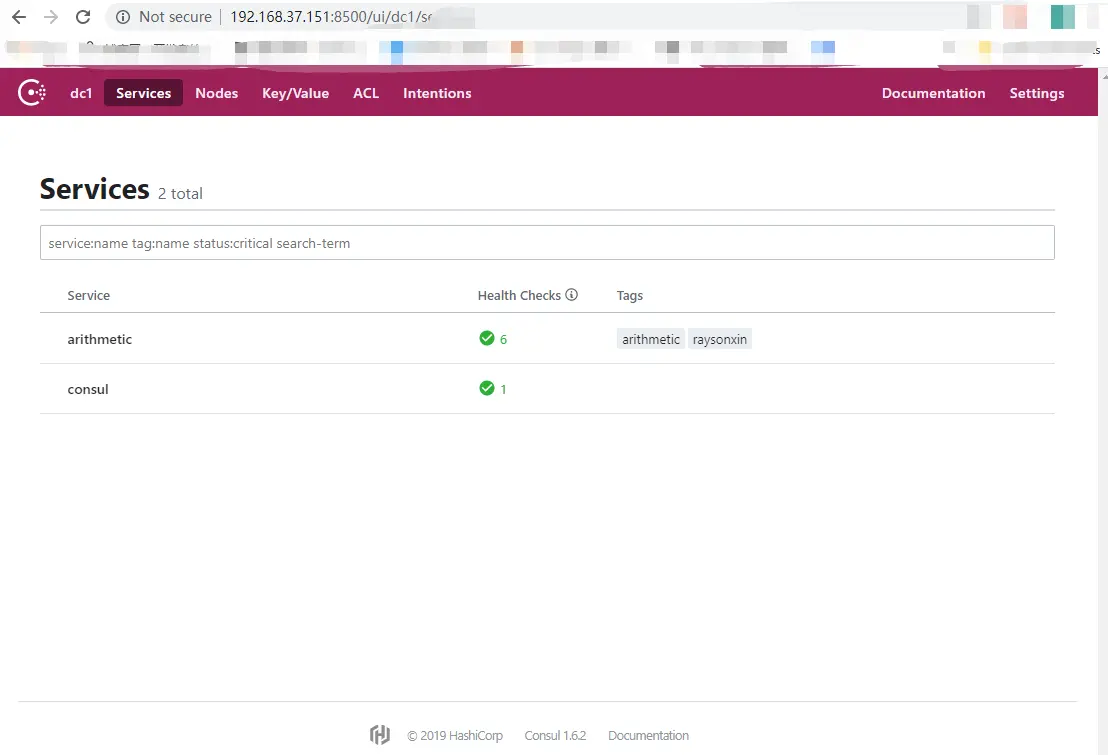
Task: Click the Health Checks column header
Action: (x=519, y=295)
